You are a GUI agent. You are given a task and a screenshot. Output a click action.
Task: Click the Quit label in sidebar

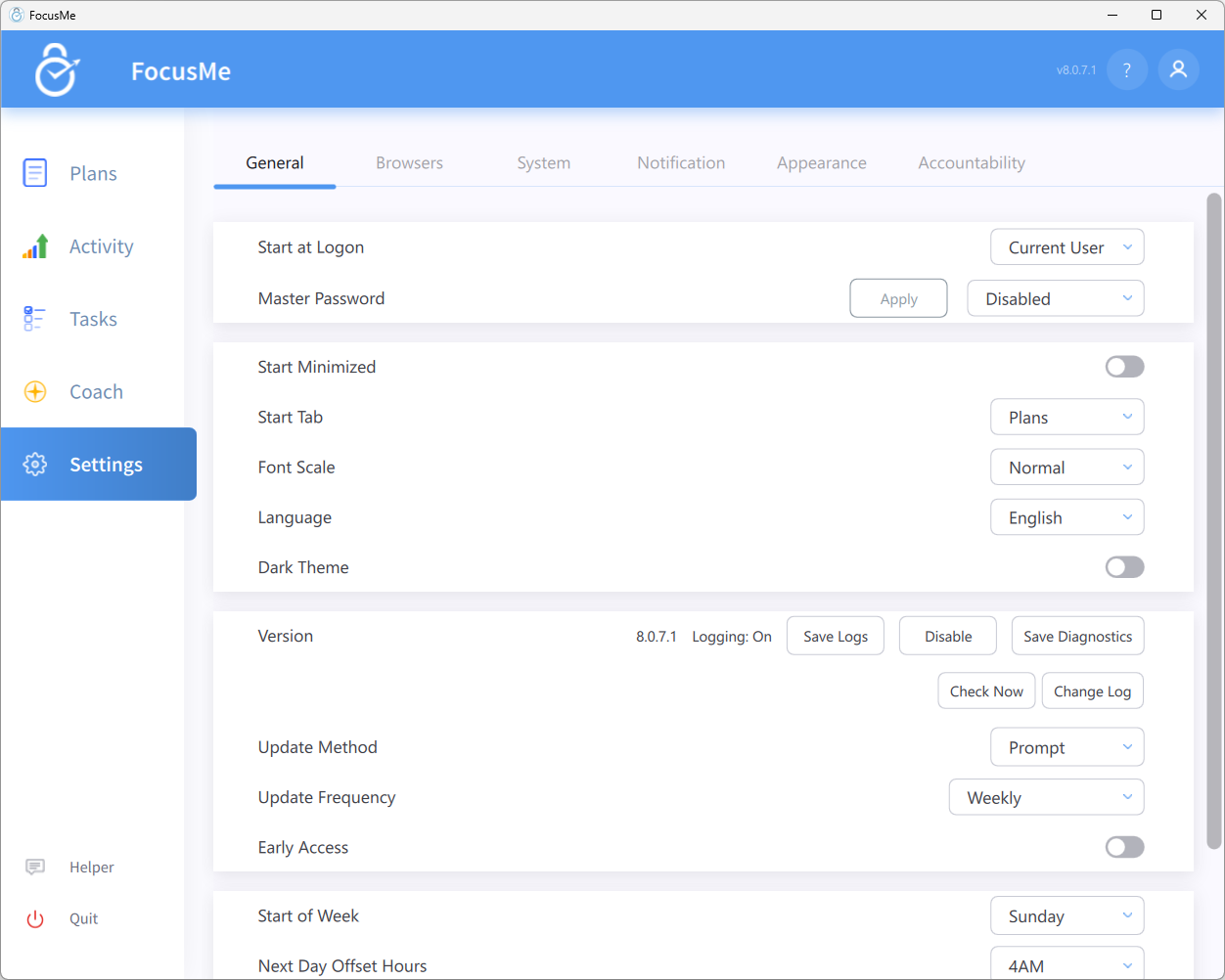coord(84,919)
